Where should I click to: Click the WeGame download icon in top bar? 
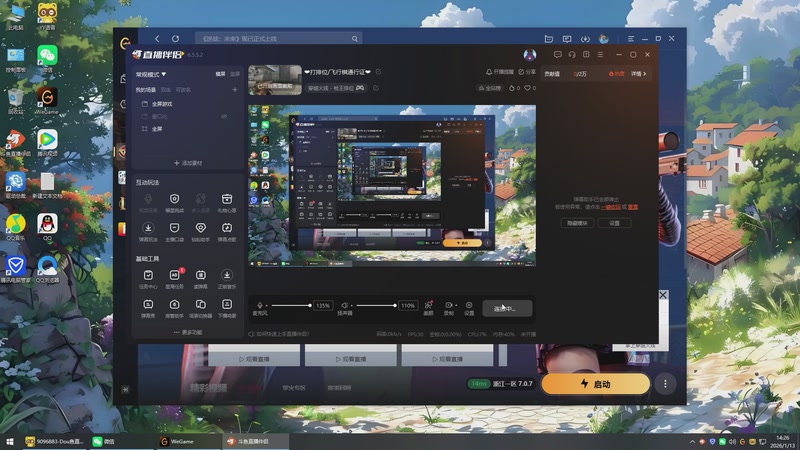click(585, 39)
